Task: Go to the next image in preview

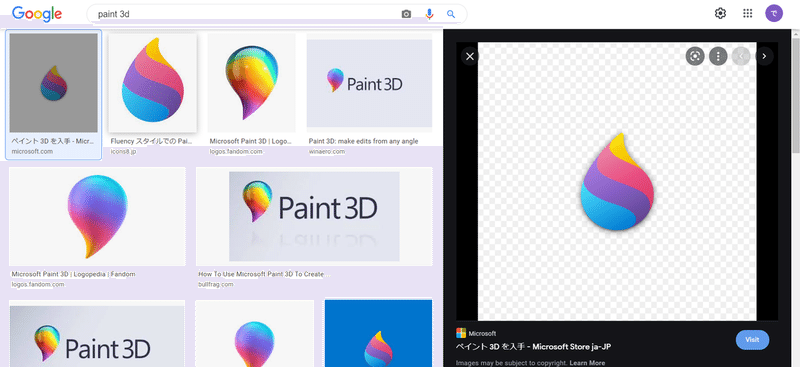Action: click(764, 56)
